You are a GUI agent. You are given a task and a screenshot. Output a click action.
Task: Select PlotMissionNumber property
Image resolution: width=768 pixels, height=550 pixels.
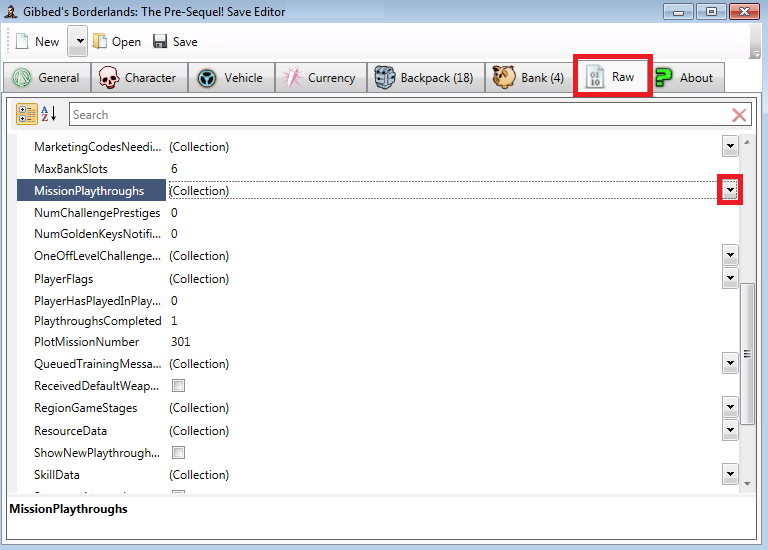[x=86, y=342]
